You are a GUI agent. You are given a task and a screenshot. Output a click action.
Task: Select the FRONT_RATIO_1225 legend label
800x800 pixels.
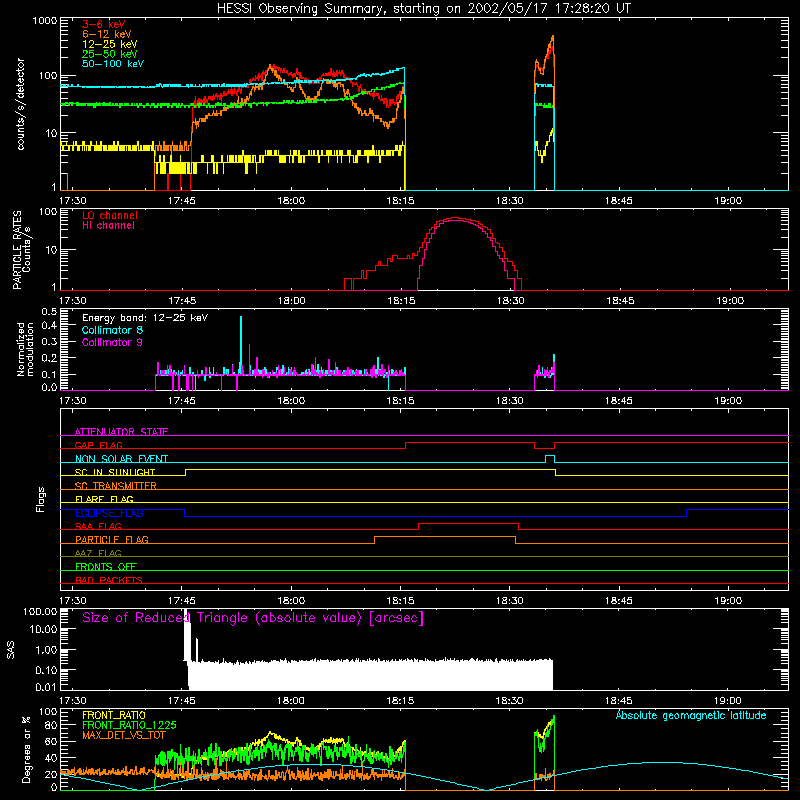click(x=129, y=725)
